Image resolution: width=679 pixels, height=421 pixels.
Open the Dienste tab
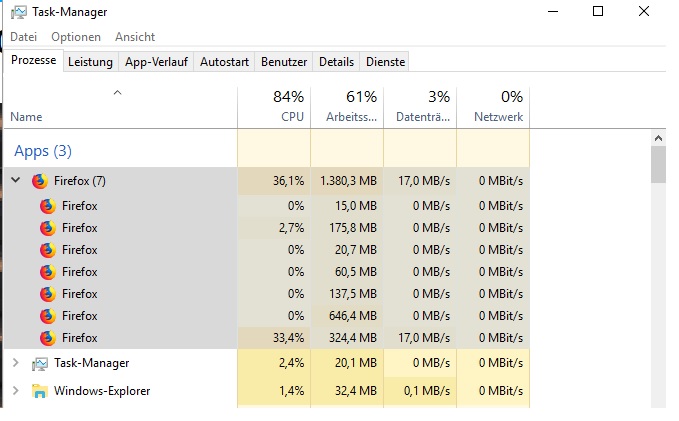pos(385,62)
